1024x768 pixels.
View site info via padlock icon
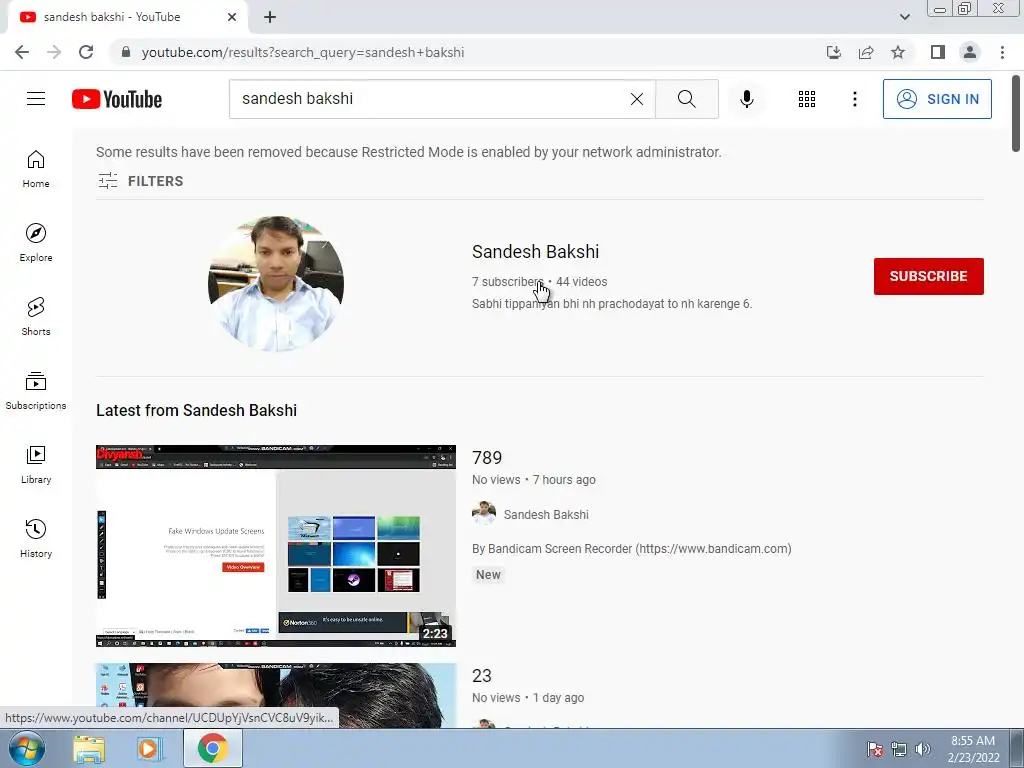click(126, 52)
